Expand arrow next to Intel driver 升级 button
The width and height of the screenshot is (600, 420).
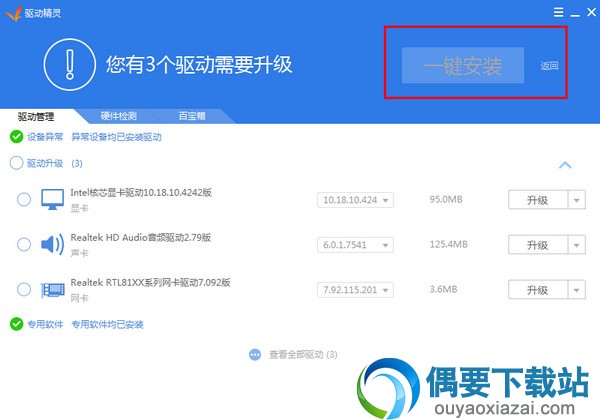tap(576, 200)
